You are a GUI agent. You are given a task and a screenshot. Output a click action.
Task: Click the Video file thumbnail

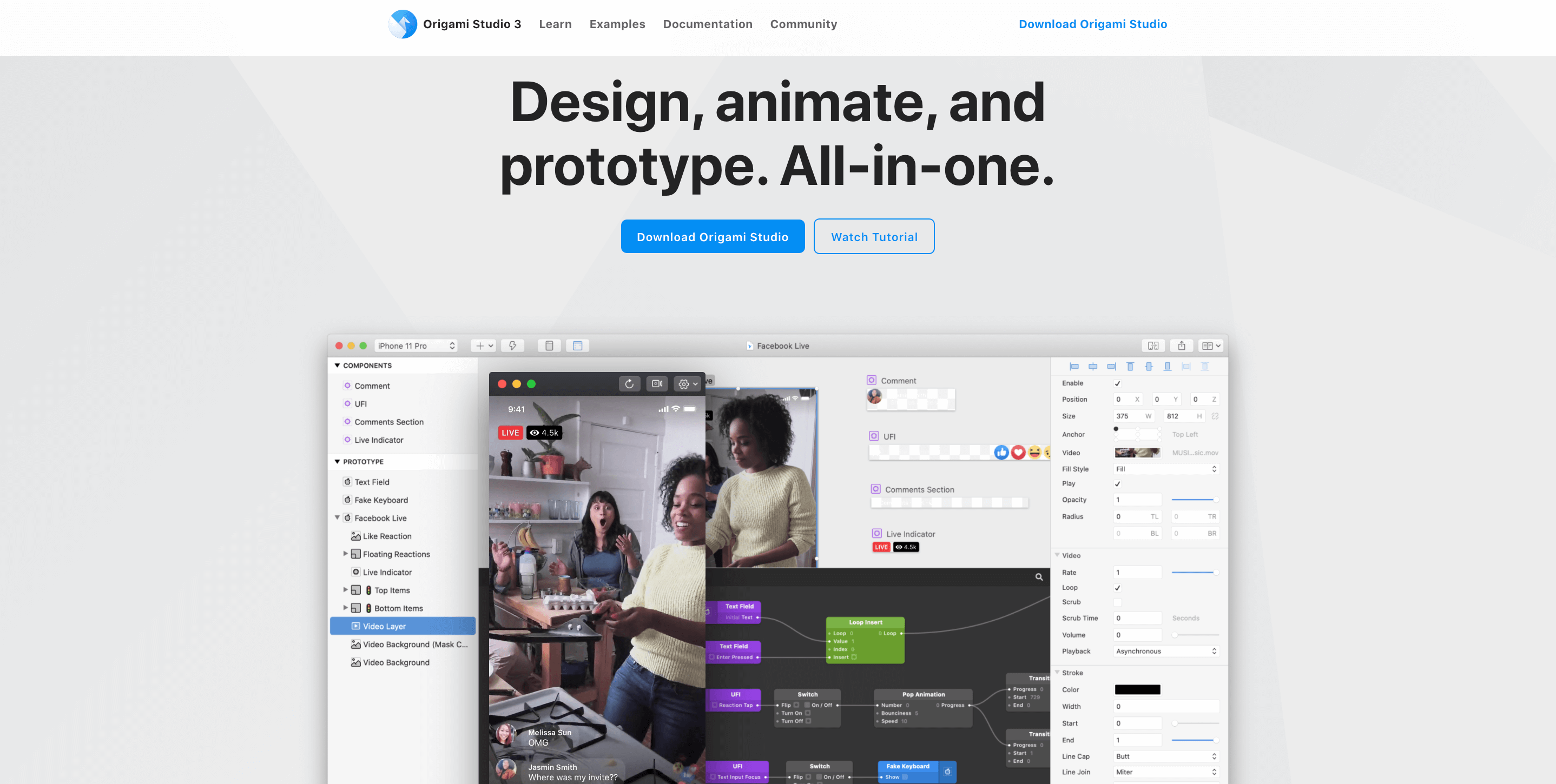click(1137, 453)
